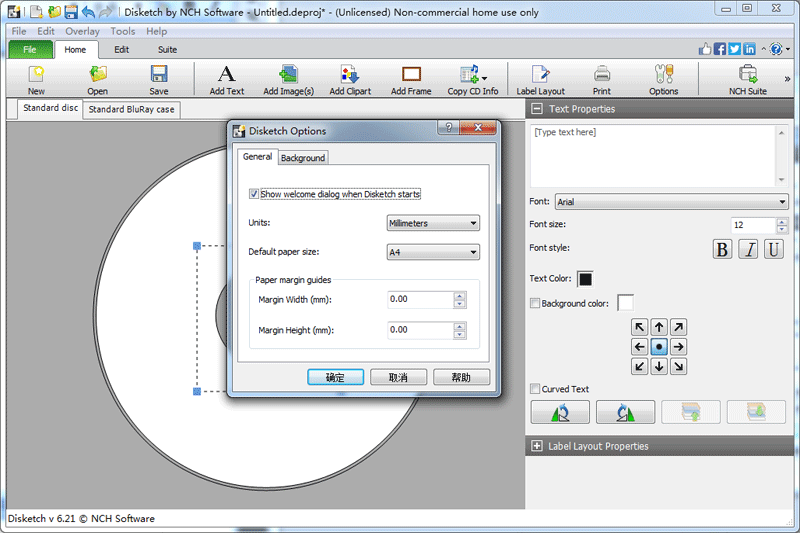Open Label Layout tool
Image resolution: width=800 pixels, height=533 pixels.
540,80
